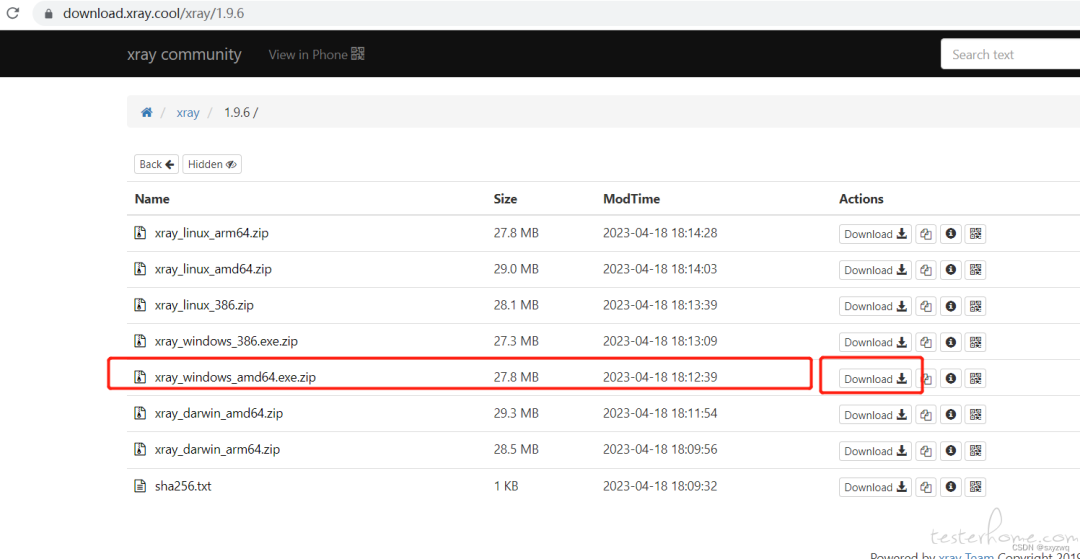Copy link icon for xray_linux_386.zip
The height and width of the screenshot is (559, 1080).
[x=926, y=306]
